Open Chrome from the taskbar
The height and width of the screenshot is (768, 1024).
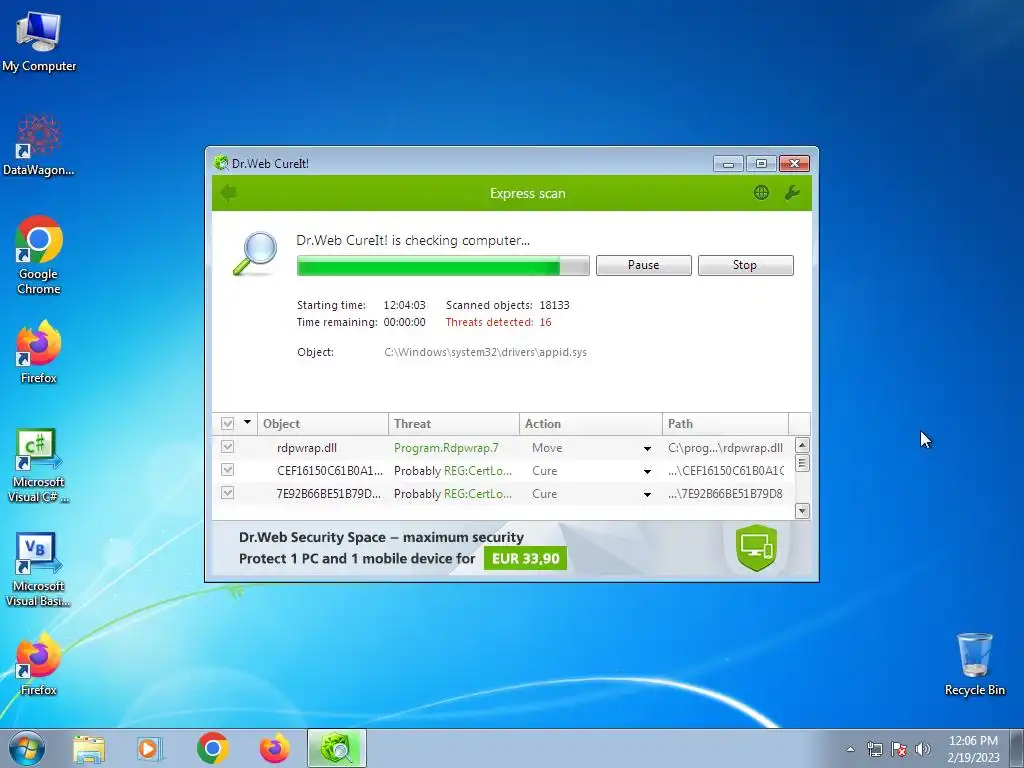pyautogui.click(x=212, y=748)
